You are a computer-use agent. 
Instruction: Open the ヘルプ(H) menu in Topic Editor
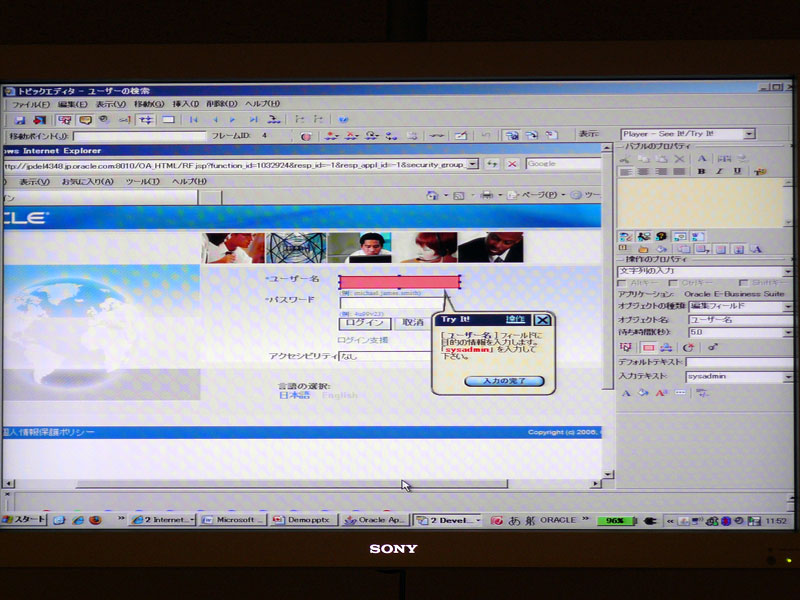tap(263, 104)
